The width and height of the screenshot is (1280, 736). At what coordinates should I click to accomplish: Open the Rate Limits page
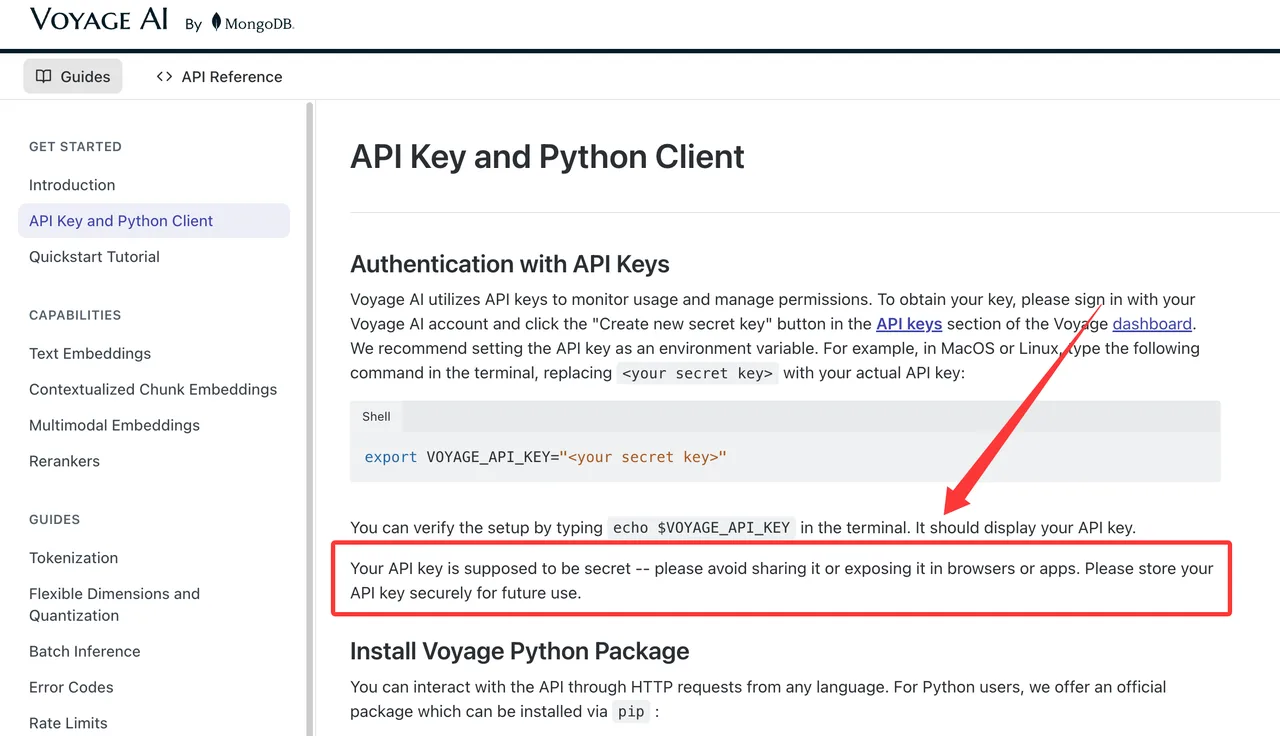(x=68, y=723)
